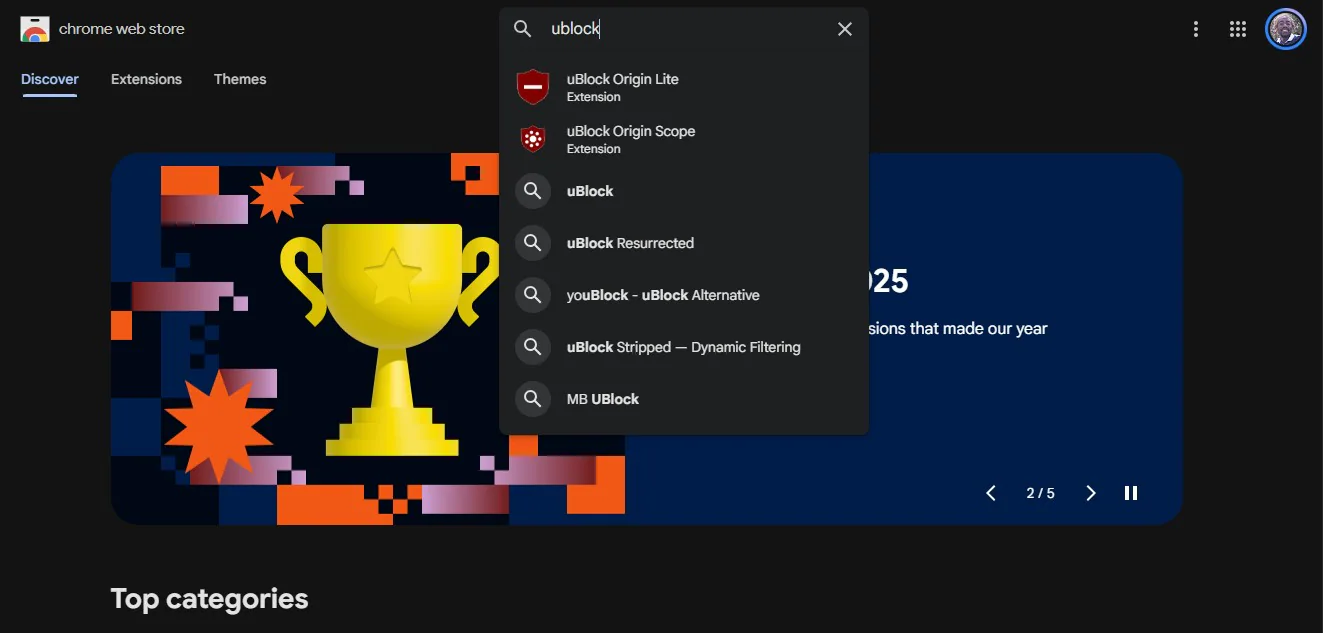Open the Google account profile avatar

1286,29
